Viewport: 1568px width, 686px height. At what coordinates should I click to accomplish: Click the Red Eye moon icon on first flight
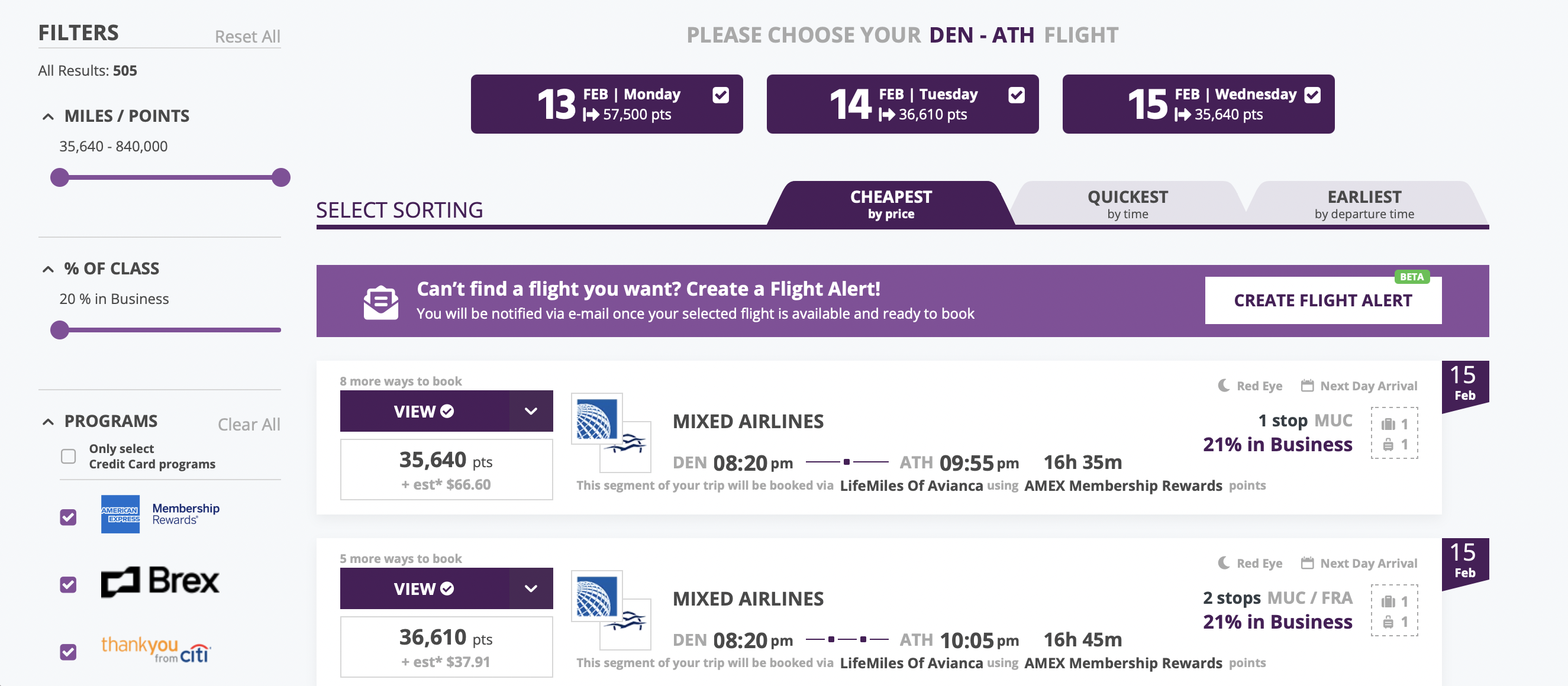1224,386
